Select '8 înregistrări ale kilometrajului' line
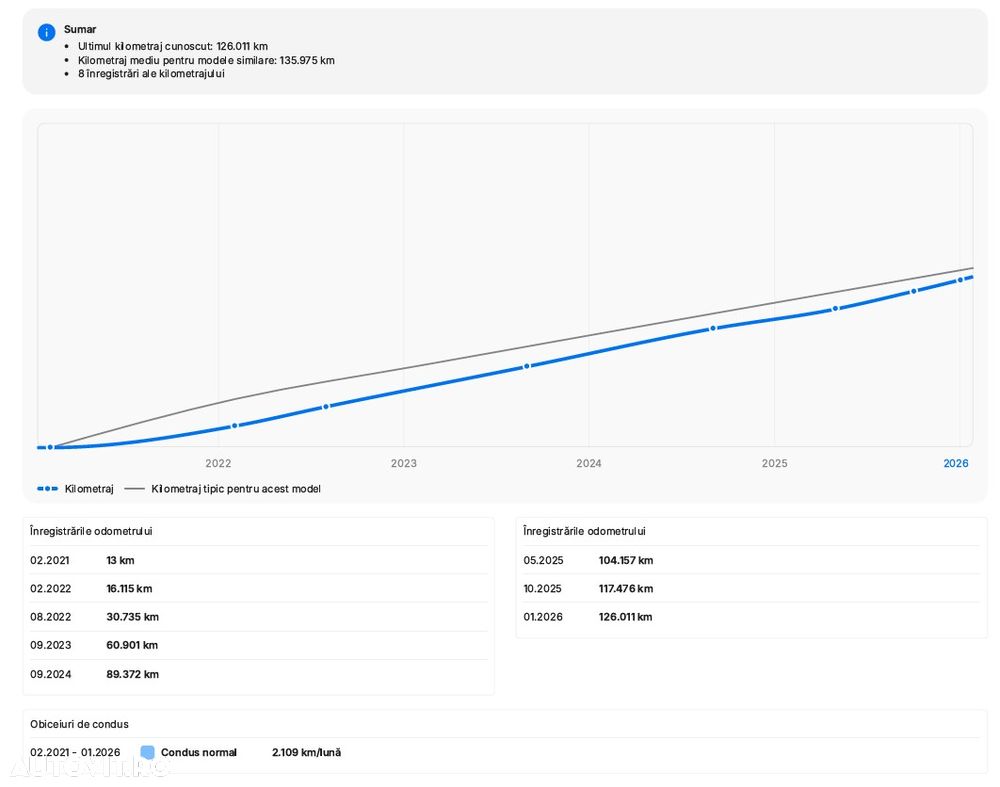 [x=151, y=73]
